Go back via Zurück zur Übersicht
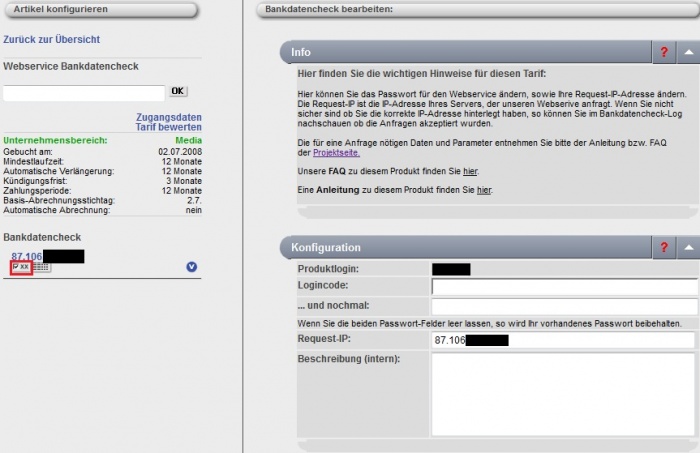 pyautogui.click(x=52, y=40)
